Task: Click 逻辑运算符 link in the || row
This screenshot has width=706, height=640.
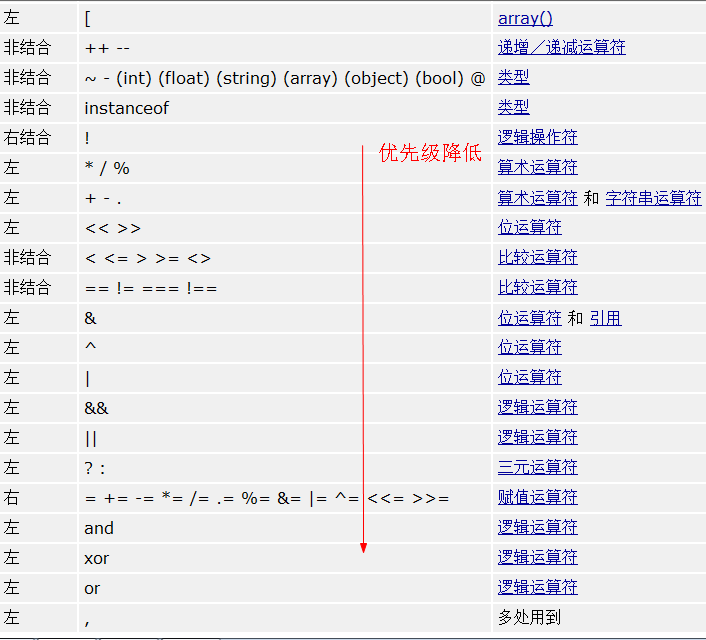Action: point(538,437)
